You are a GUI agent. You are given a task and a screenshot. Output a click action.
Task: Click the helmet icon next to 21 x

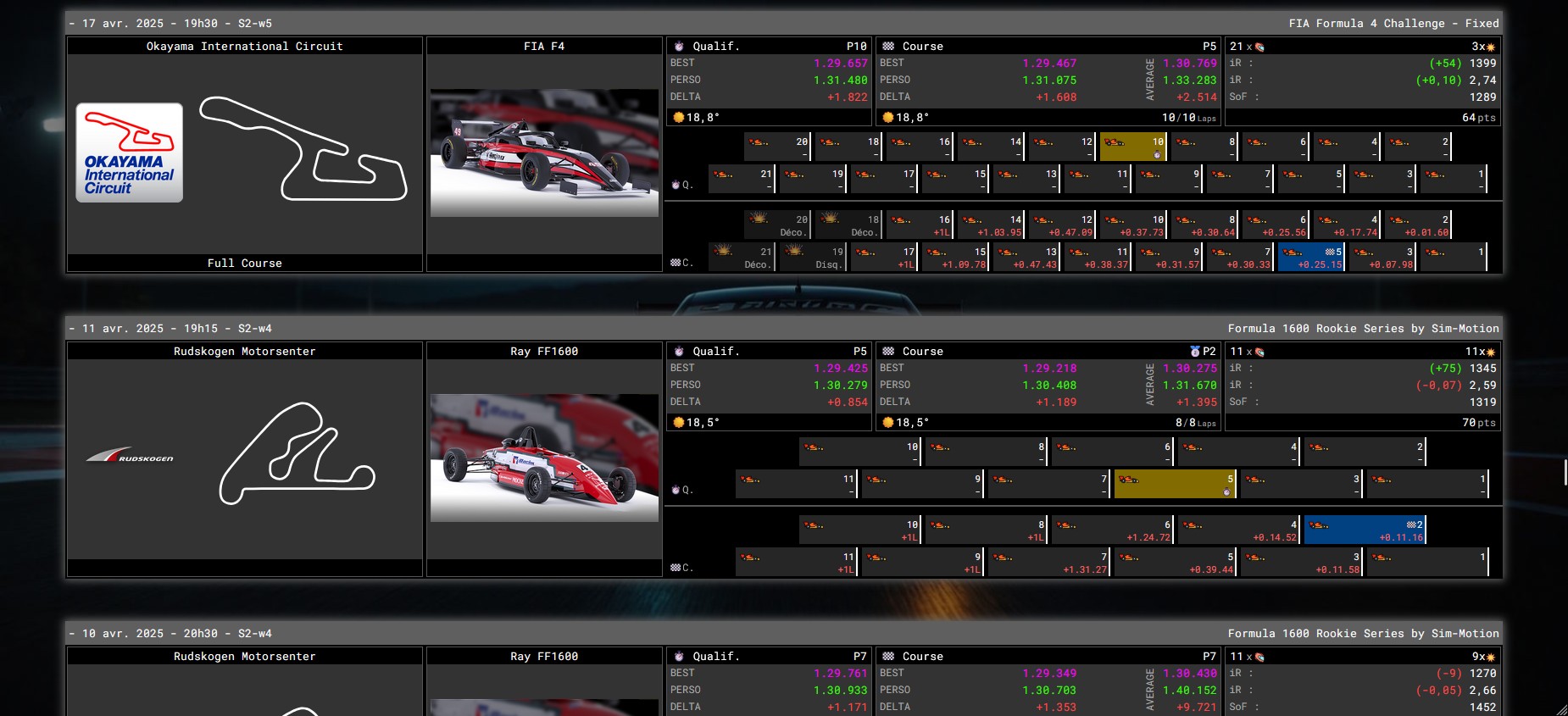click(1259, 47)
